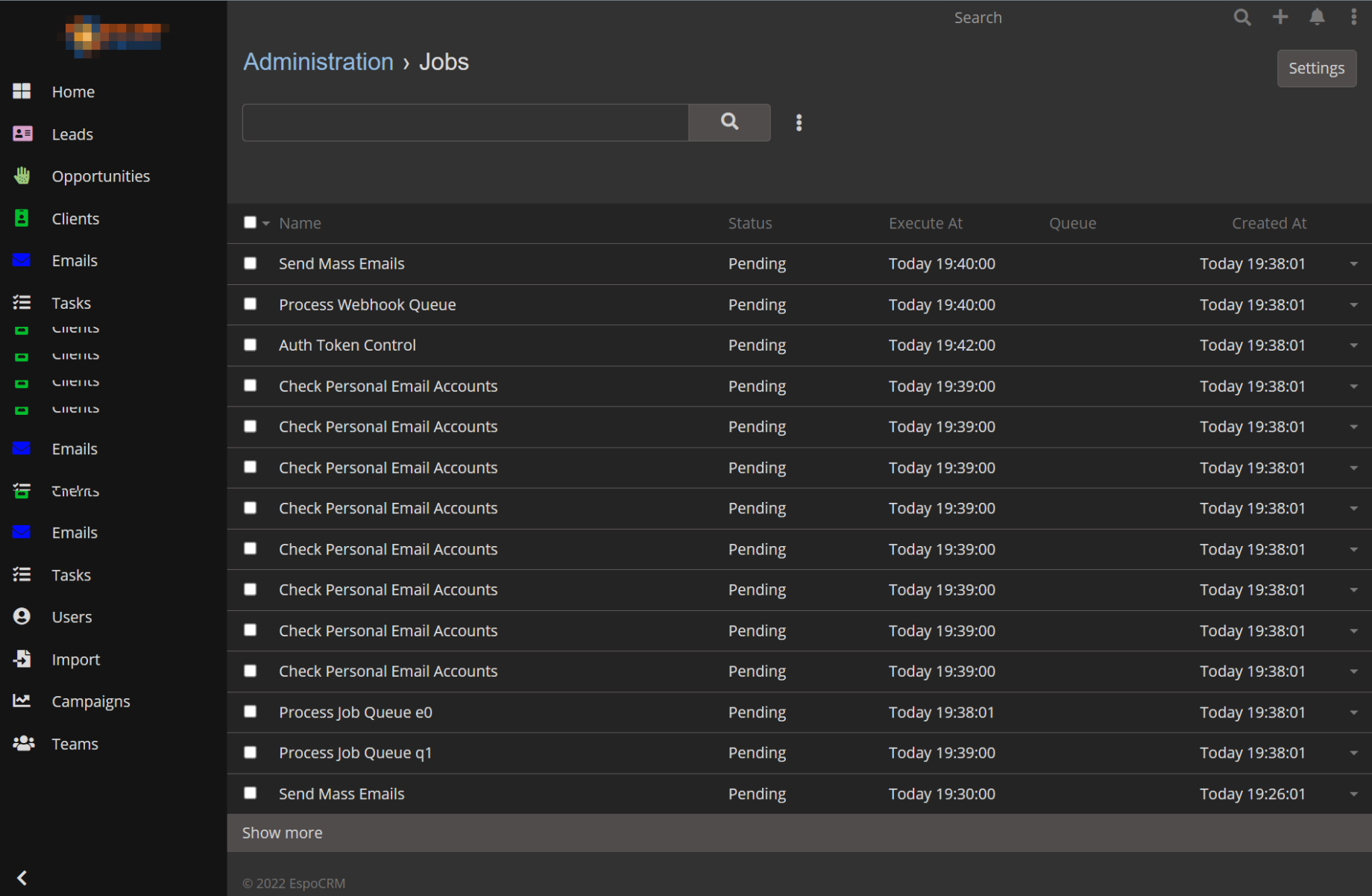This screenshot has width=1372, height=896.
Task: Click the jobs list search button
Action: (x=729, y=122)
